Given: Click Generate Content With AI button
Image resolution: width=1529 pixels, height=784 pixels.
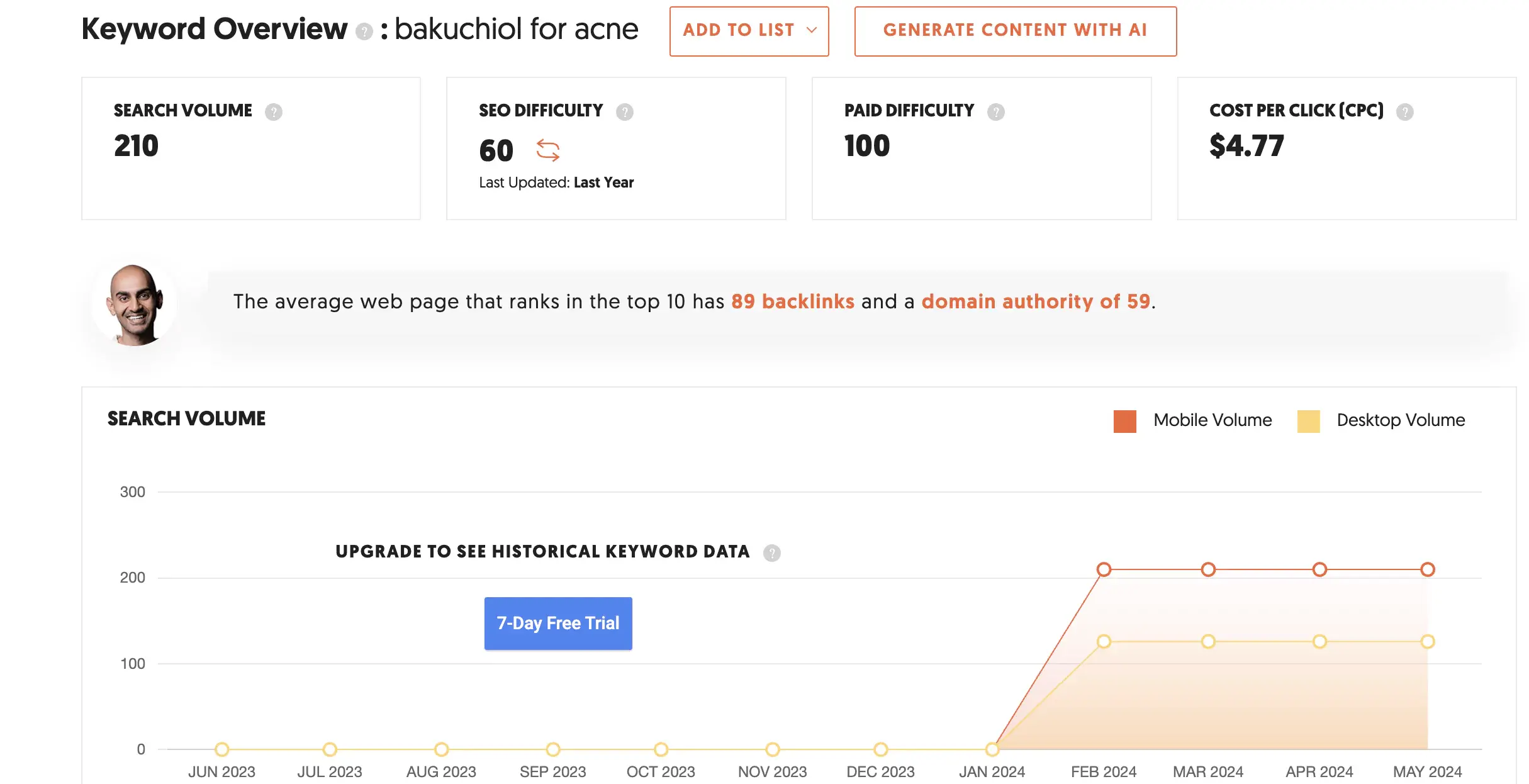Looking at the screenshot, I should point(1015,31).
